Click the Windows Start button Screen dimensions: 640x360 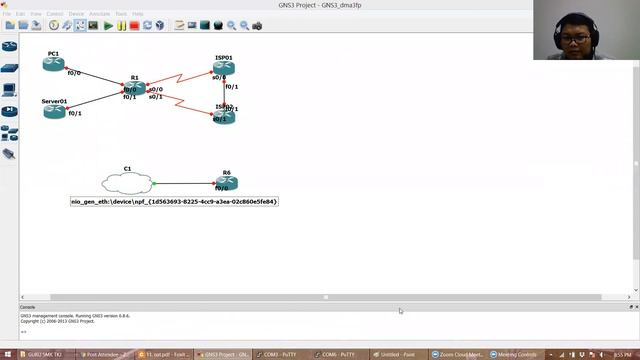coord(8,354)
